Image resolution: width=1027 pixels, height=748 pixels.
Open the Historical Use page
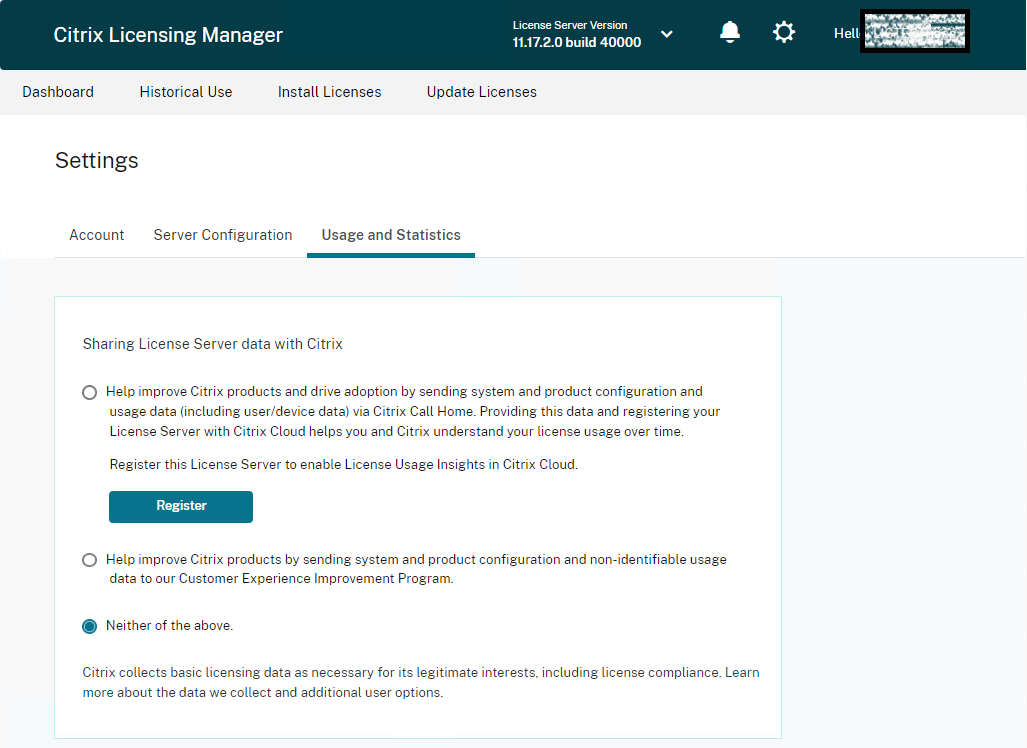[186, 92]
